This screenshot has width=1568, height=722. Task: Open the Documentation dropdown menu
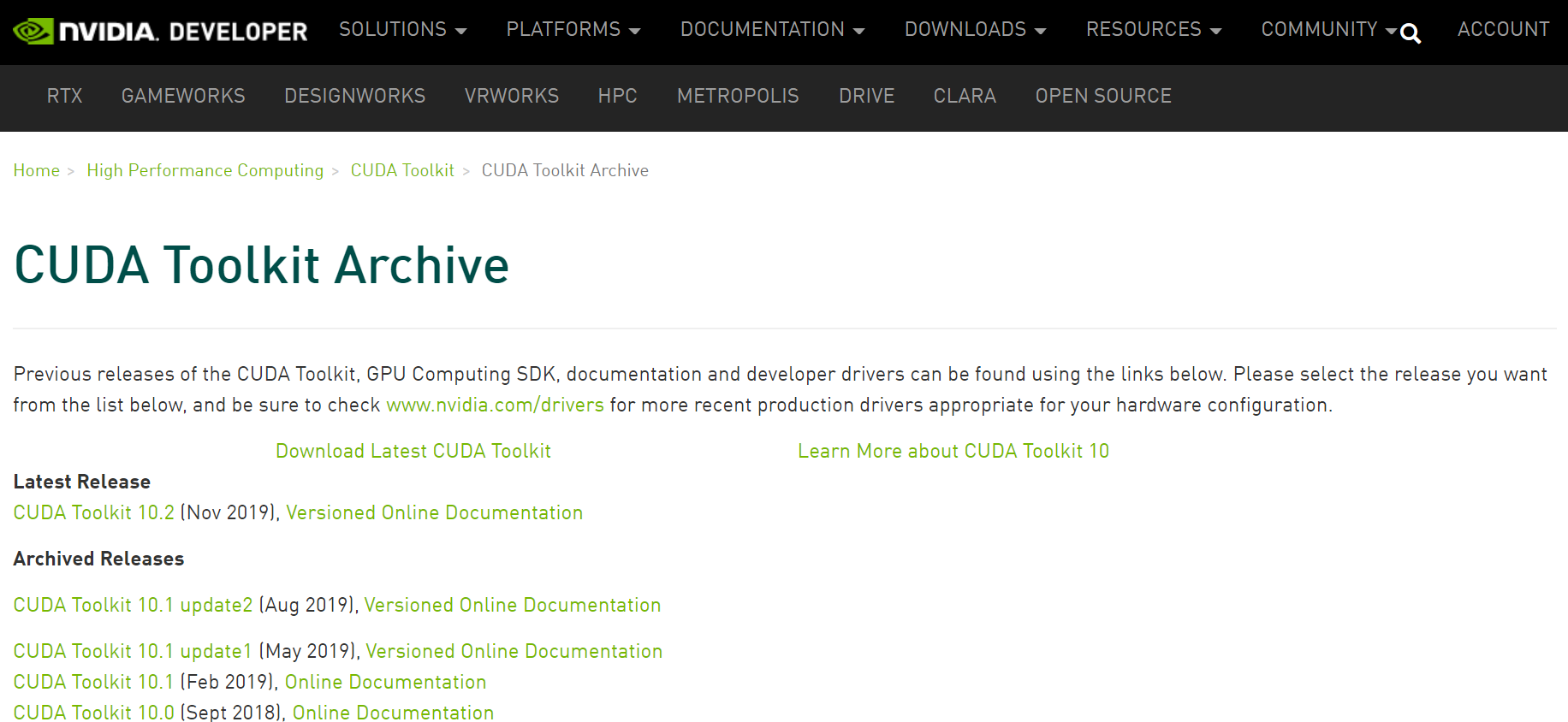click(772, 29)
